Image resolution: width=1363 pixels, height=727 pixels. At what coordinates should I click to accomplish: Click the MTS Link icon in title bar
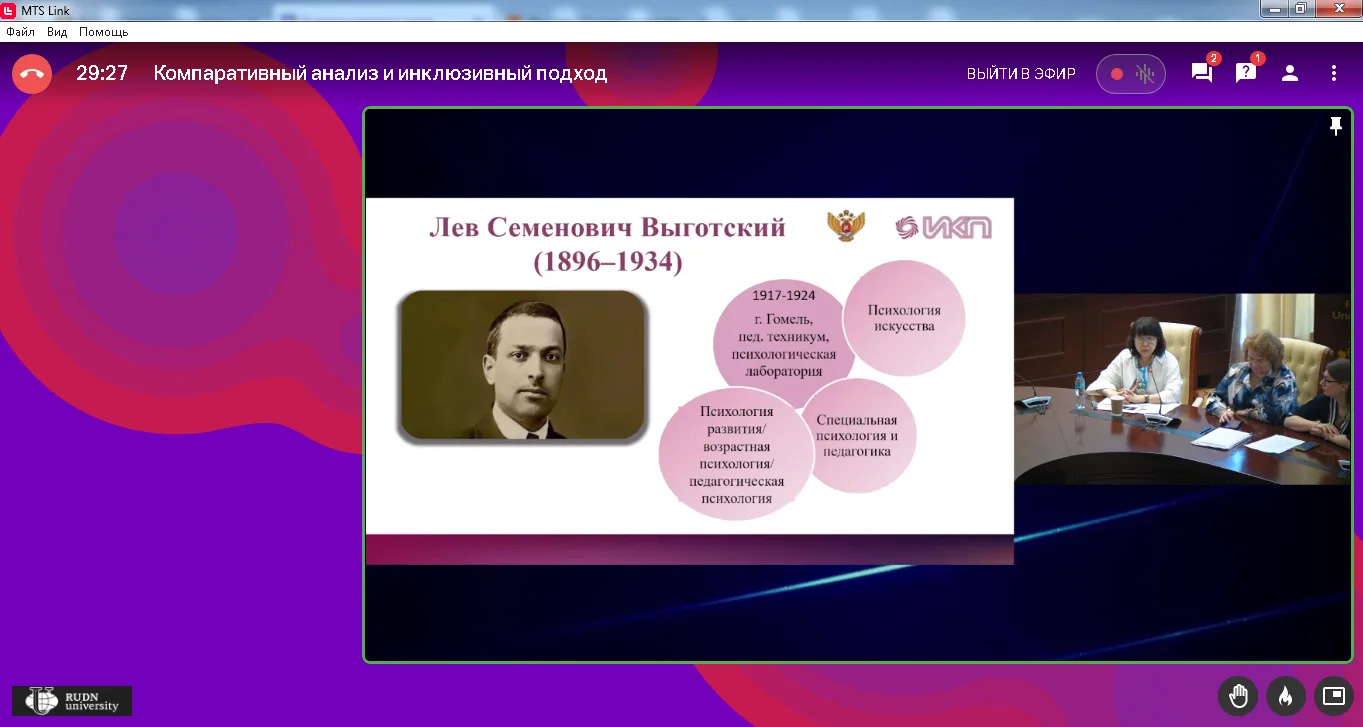pyautogui.click(x=9, y=9)
